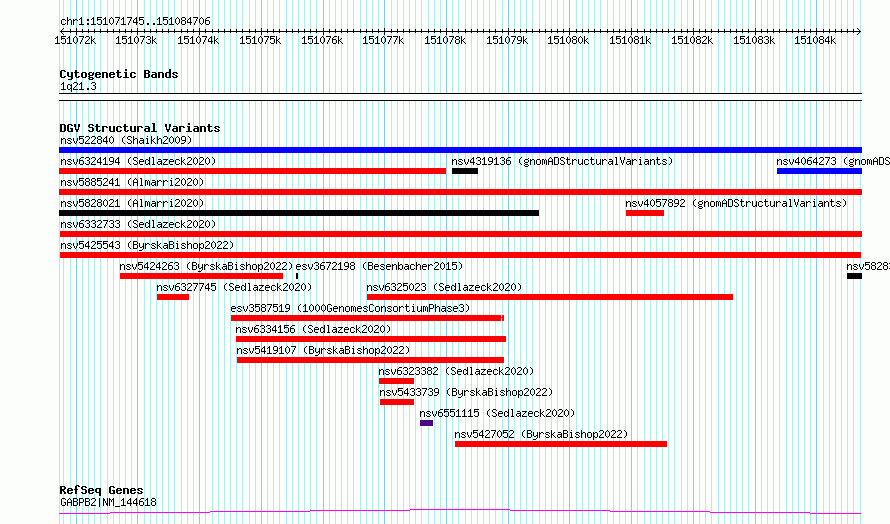890x524 pixels.
Task: Open the RefSeq Genes track title
Action: [101, 490]
